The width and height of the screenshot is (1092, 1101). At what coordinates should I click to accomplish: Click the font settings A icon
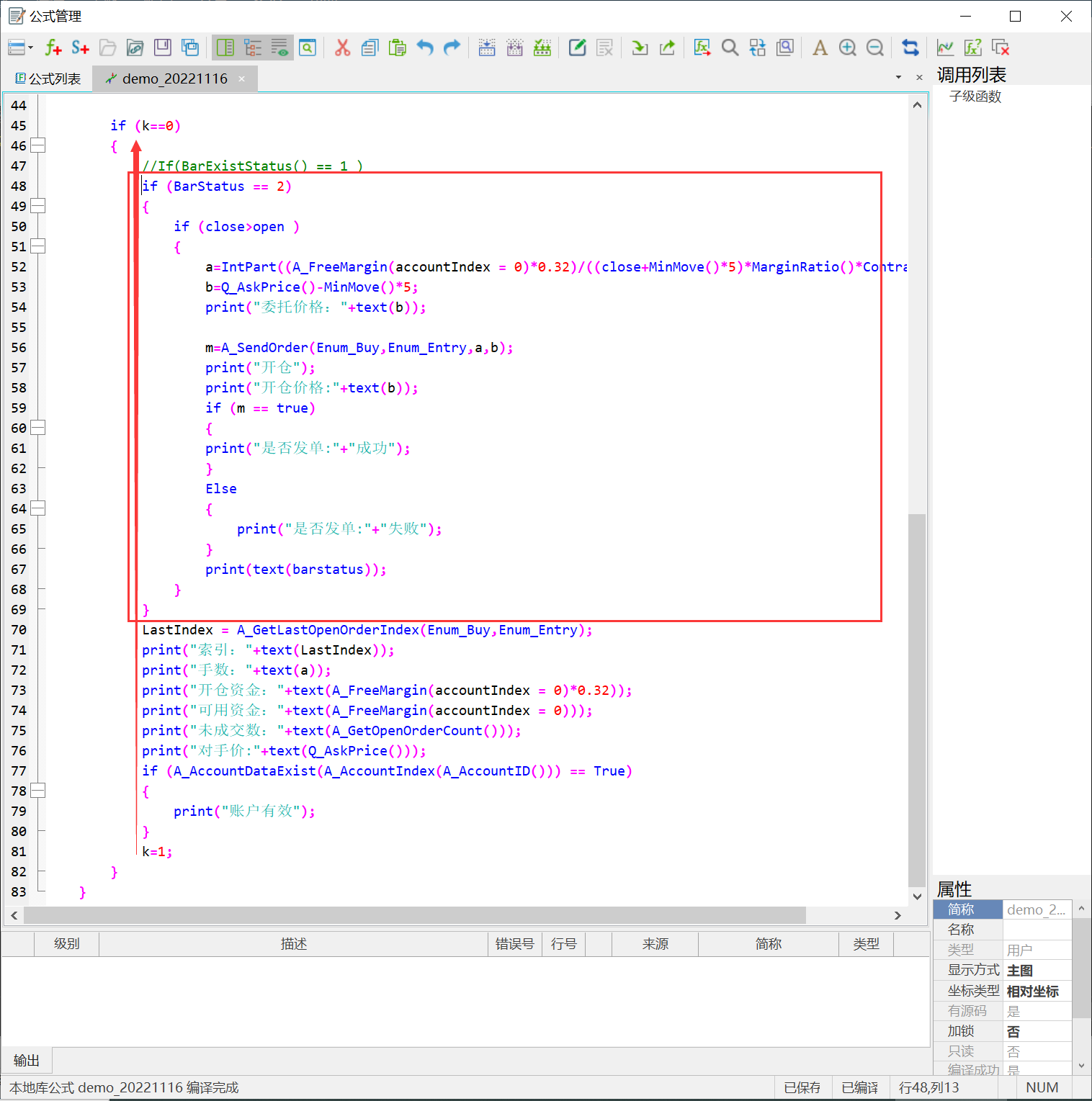coord(820,48)
